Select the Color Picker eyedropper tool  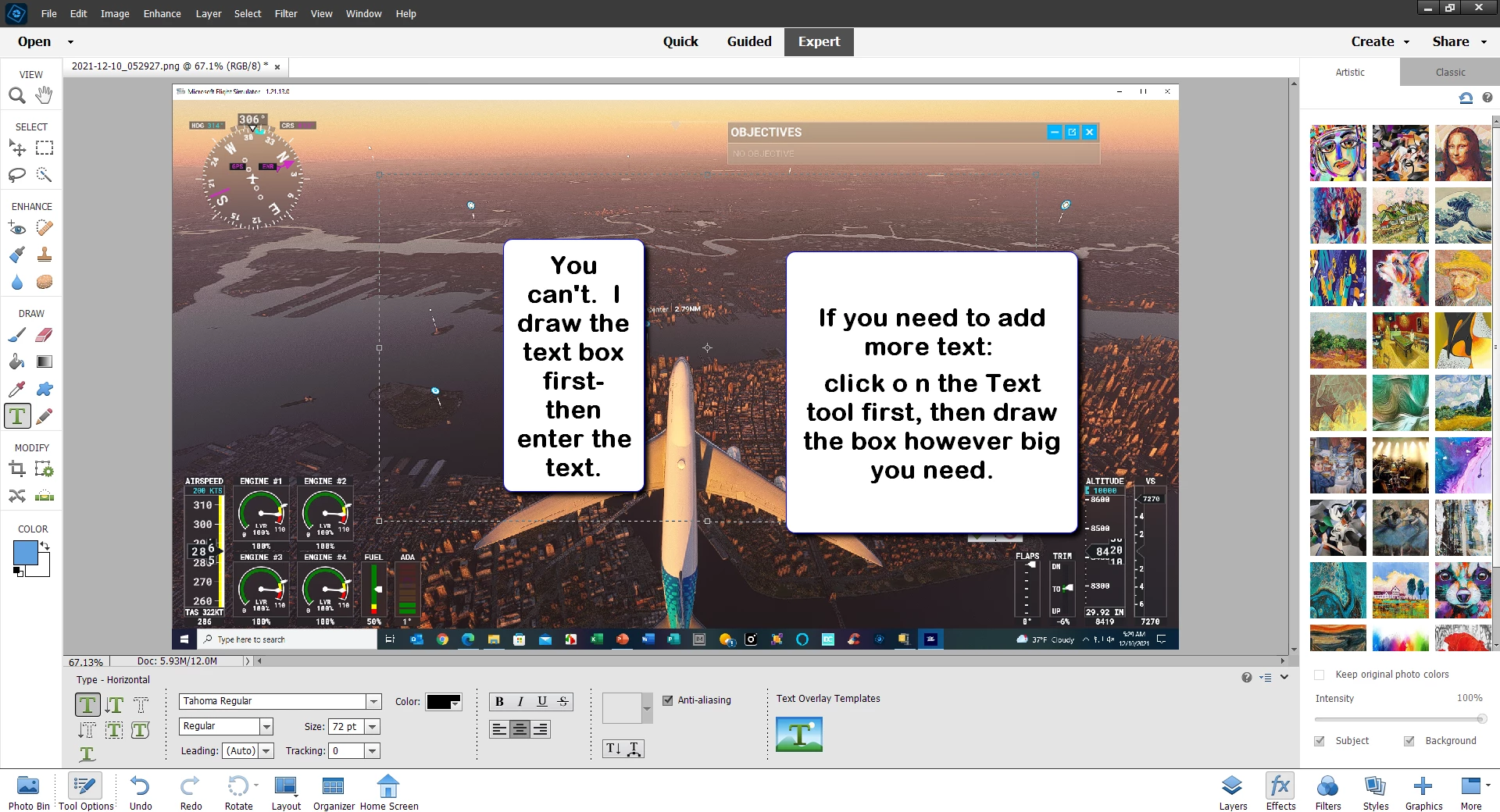tap(17, 389)
